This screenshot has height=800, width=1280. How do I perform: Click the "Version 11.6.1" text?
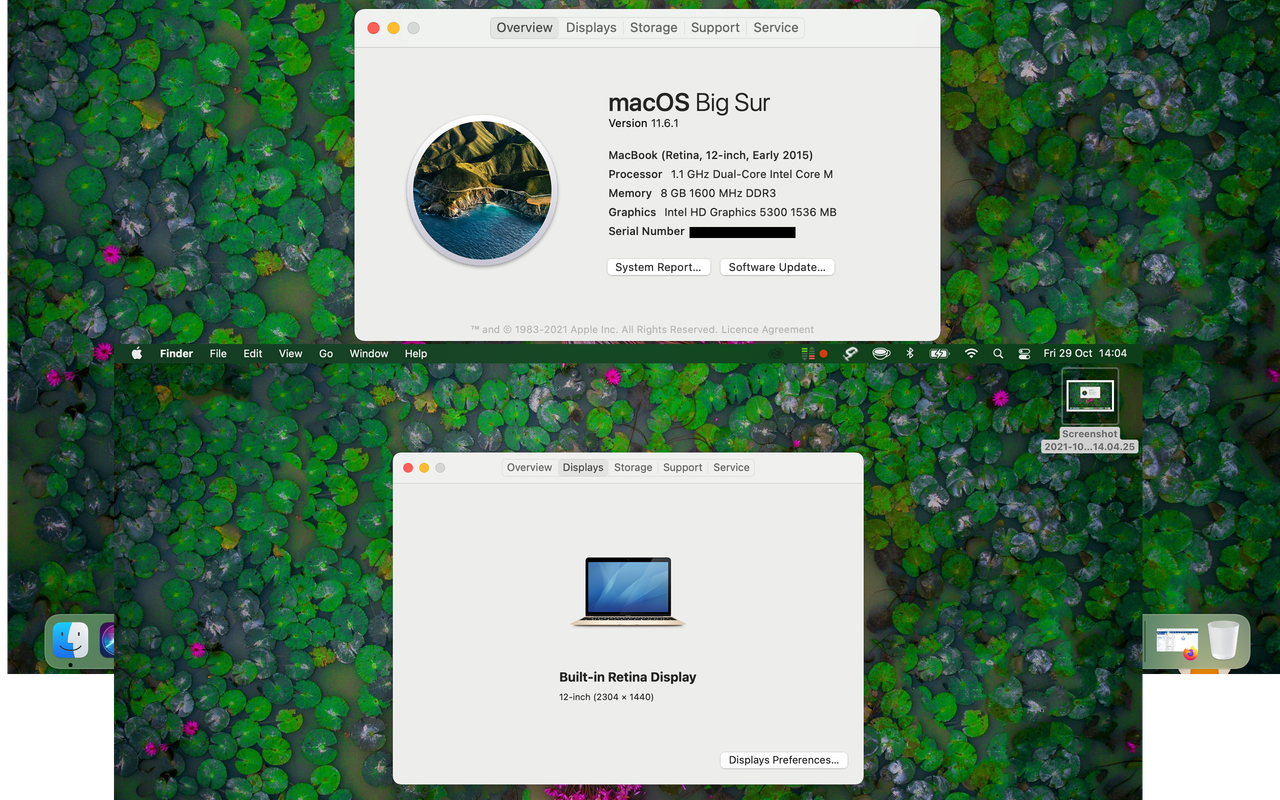(x=644, y=123)
